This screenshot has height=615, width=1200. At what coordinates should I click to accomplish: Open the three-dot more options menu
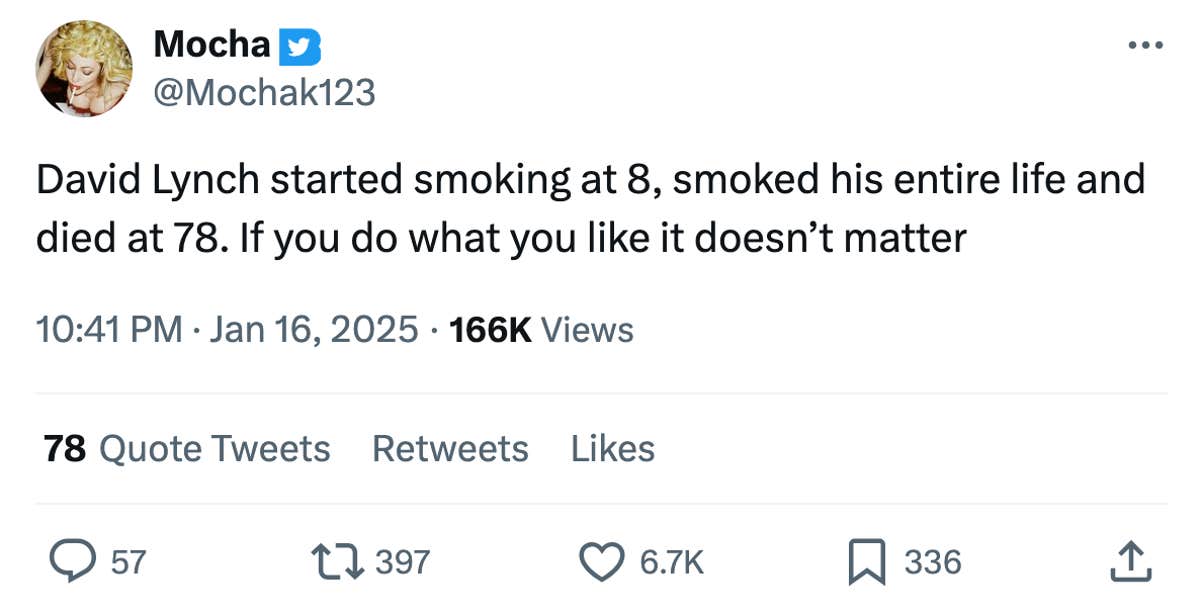(x=1145, y=46)
